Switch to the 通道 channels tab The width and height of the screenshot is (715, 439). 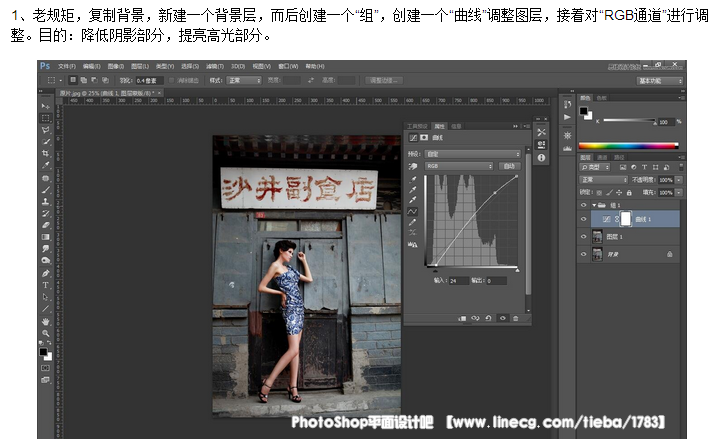(602, 157)
